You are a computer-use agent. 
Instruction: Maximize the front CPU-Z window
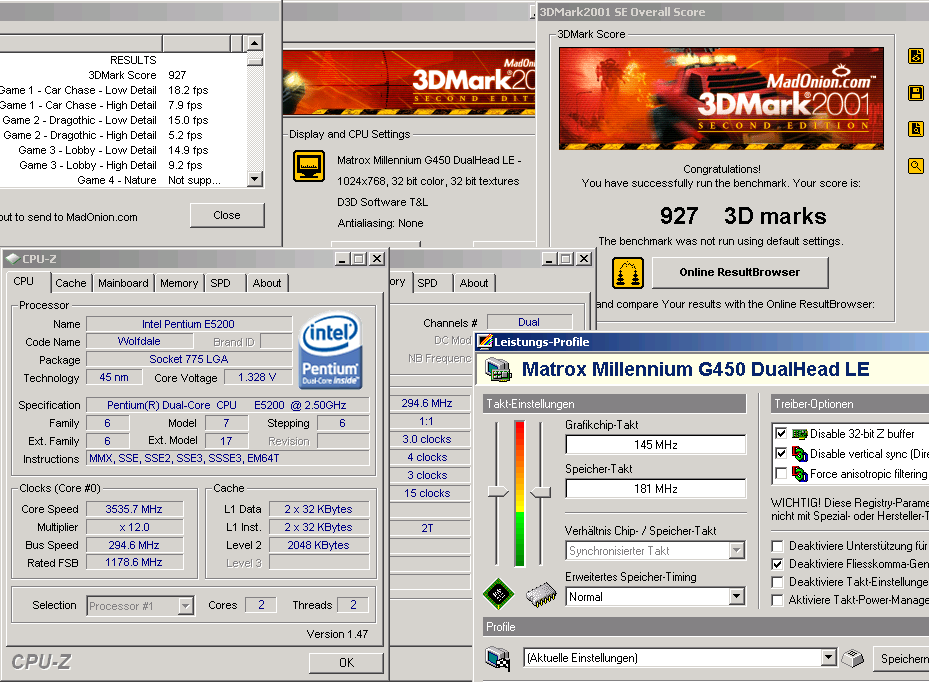click(358, 258)
